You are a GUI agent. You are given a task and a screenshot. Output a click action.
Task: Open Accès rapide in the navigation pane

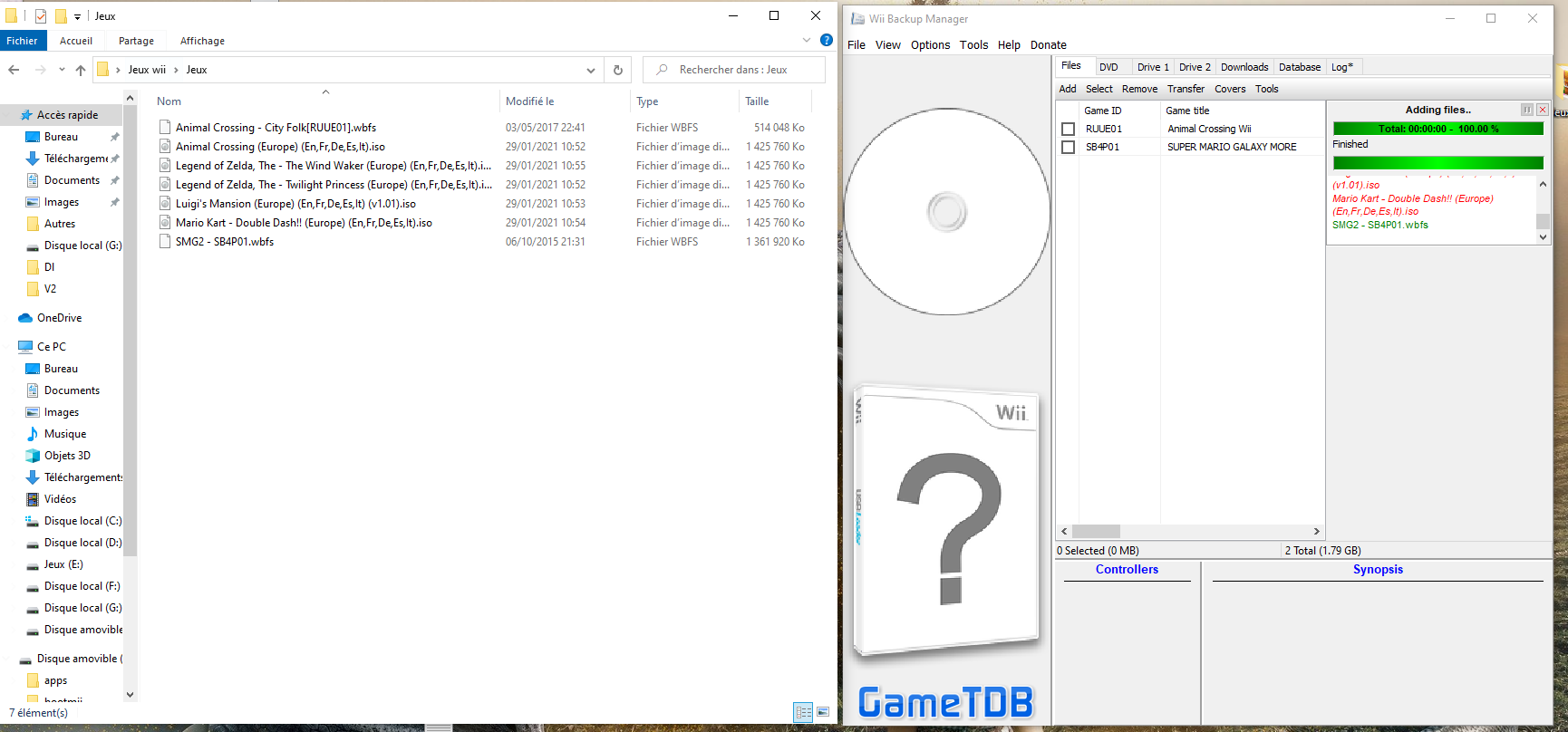(68, 115)
